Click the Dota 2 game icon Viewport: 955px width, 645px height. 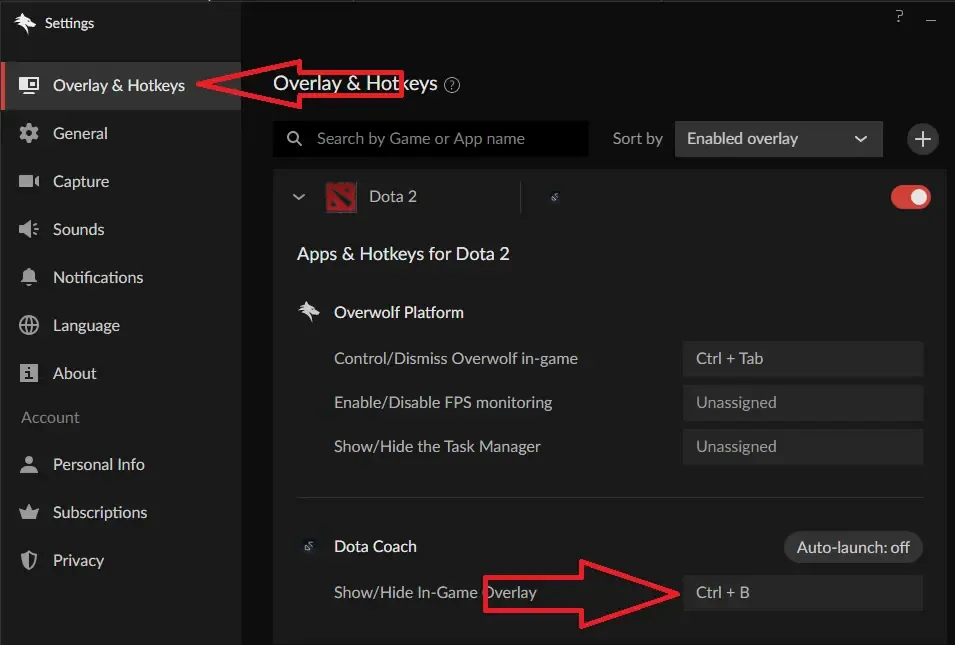click(x=341, y=197)
